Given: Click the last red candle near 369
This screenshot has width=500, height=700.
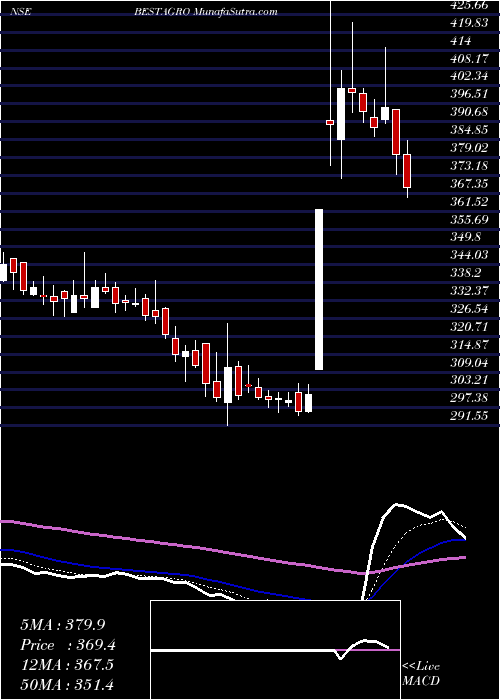Looking at the screenshot, I should 407,171.
